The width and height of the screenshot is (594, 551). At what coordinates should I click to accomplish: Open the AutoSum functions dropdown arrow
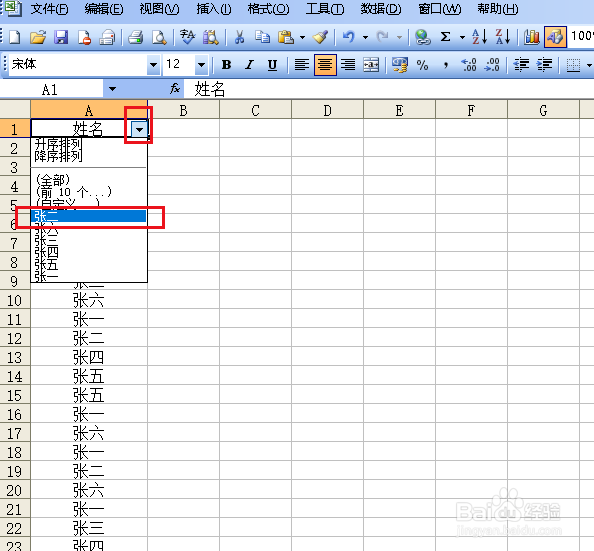point(462,37)
